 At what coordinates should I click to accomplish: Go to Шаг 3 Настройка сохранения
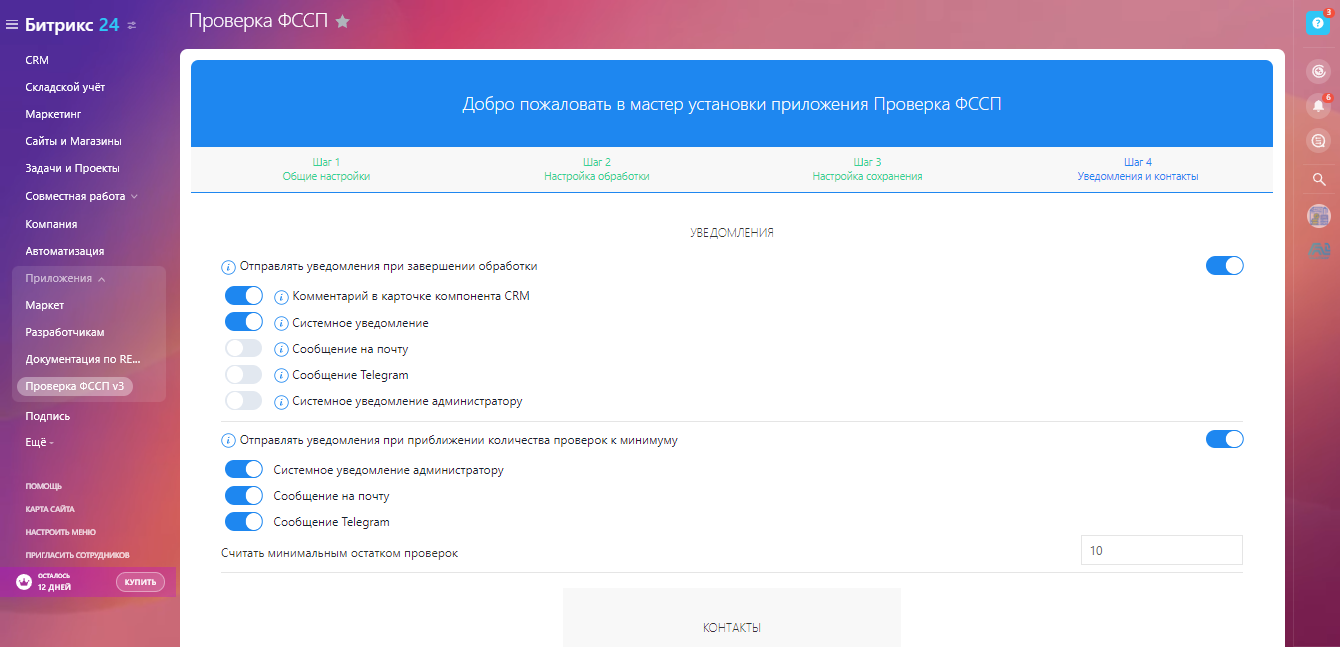click(x=867, y=169)
